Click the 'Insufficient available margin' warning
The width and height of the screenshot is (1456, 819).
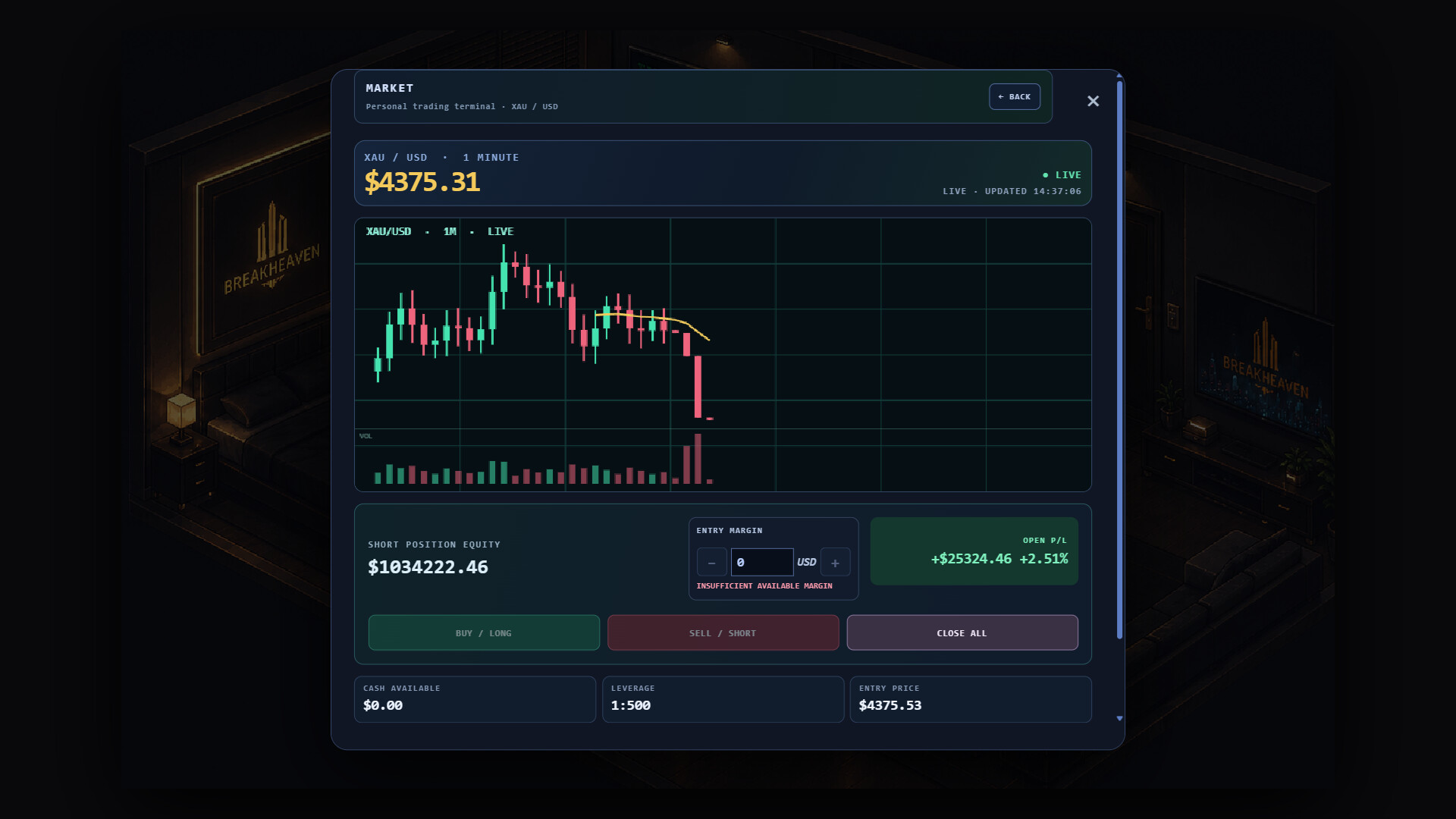pyautogui.click(x=764, y=586)
